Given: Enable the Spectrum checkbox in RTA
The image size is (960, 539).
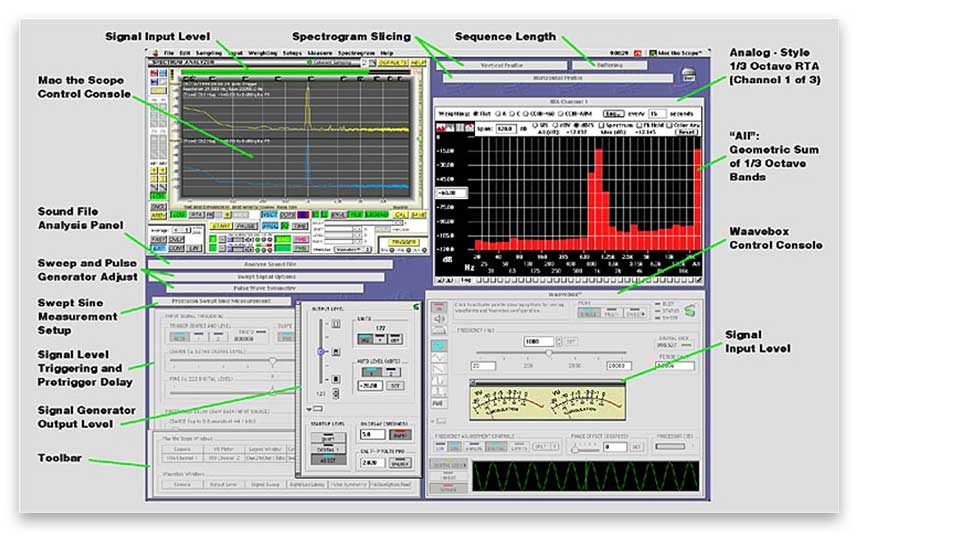Looking at the screenshot, I should click(602, 125).
